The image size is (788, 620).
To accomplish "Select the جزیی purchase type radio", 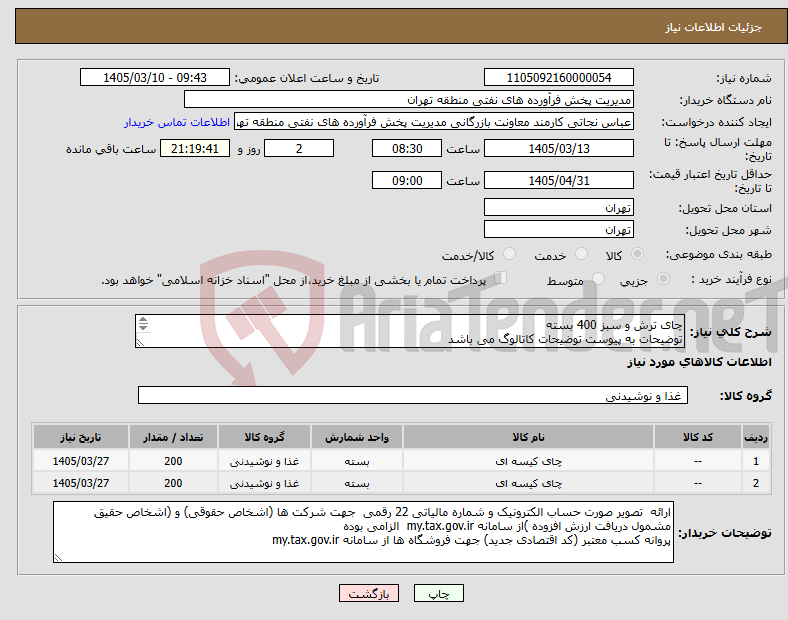I will (663, 279).
